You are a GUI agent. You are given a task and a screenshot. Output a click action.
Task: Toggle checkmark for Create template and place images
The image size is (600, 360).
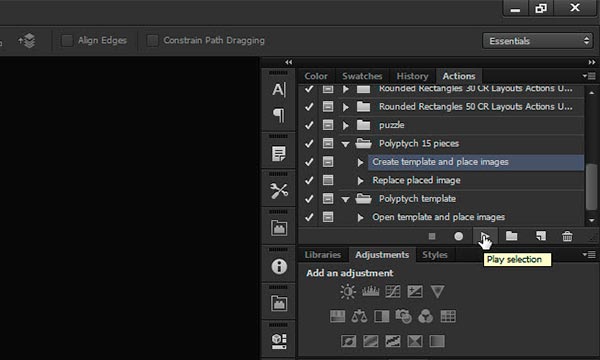pos(309,162)
